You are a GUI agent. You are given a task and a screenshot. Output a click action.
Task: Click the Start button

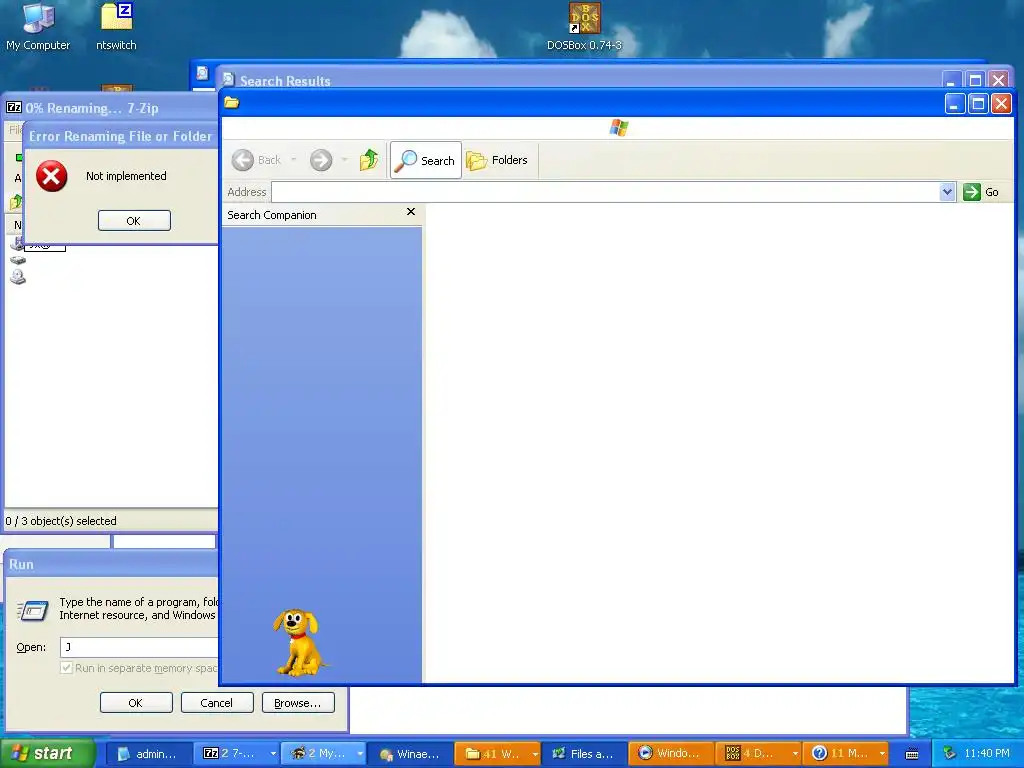click(x=47, y=753)
